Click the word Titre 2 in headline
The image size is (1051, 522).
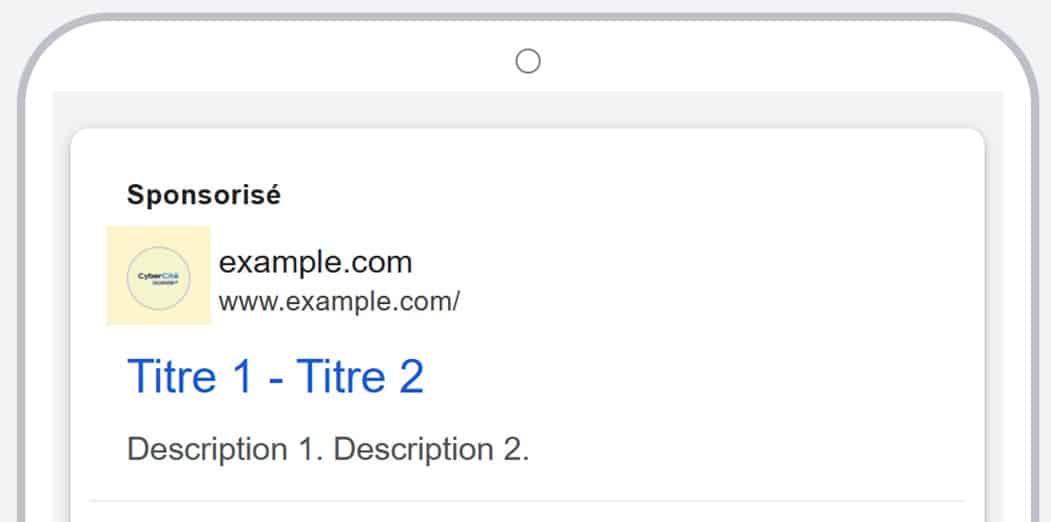361,377
